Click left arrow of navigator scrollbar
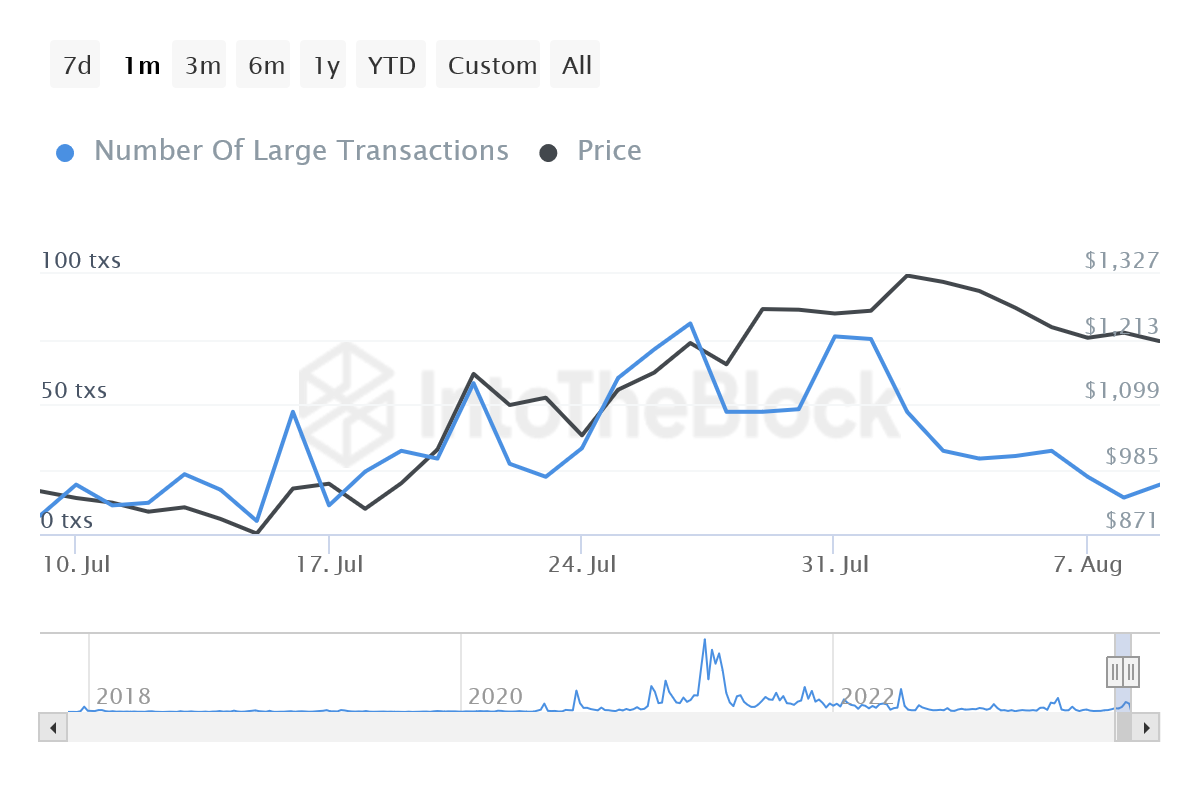The width and height of the screenshot is (1200, 800). [52, 727]
